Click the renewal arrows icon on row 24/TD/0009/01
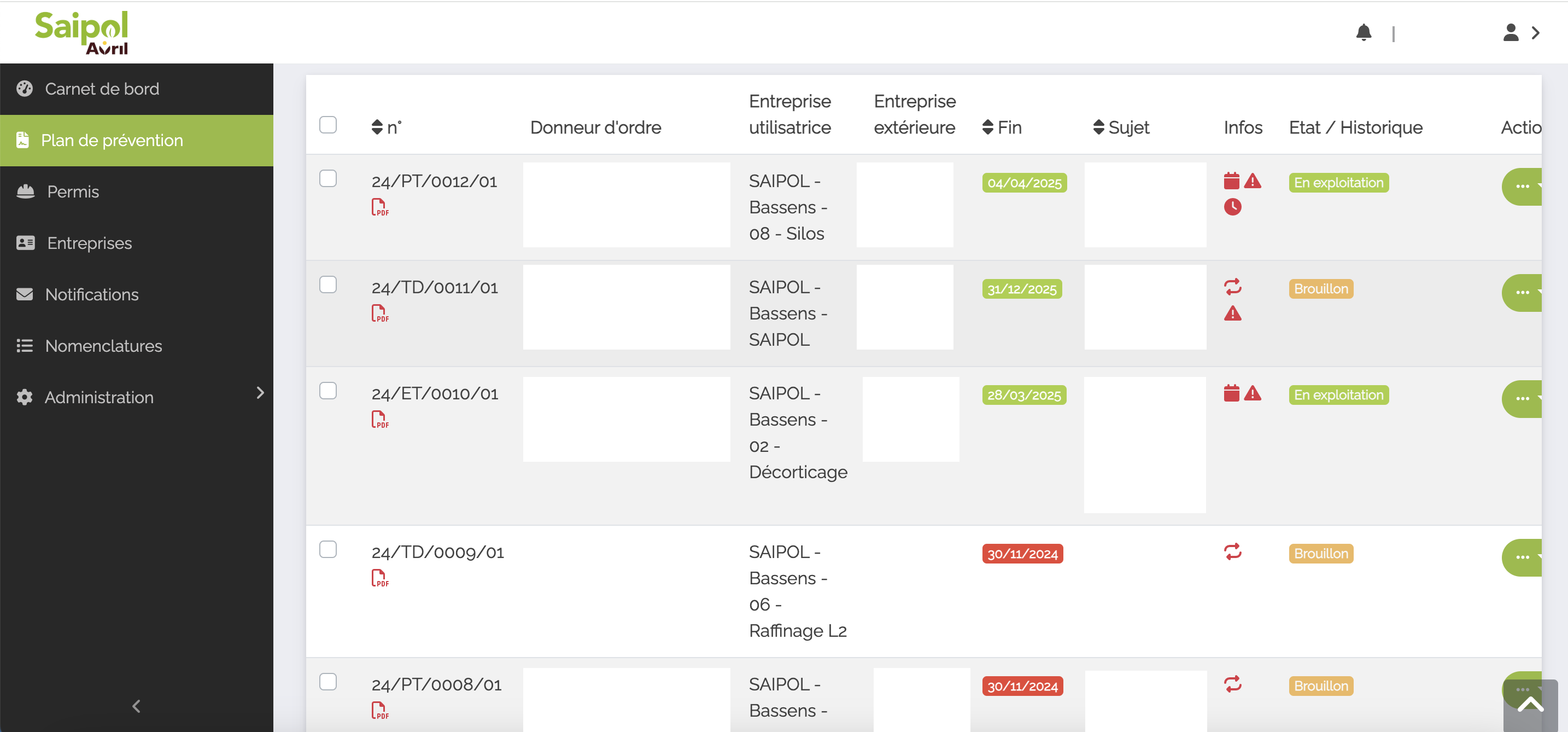The height and width of the screenshot is (732, 1568). tap(1233, 552)
